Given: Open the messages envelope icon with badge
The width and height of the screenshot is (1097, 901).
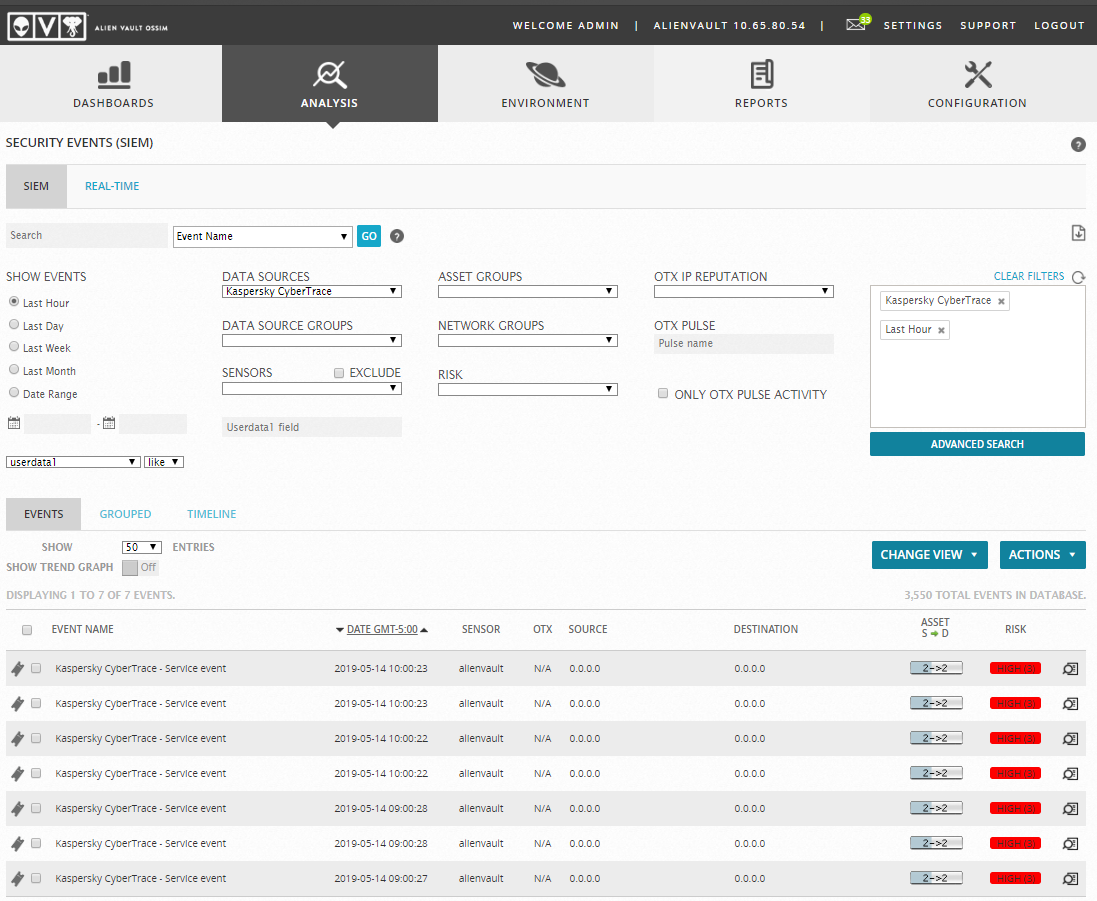Looking at the screenshot, I should point(856,25).
